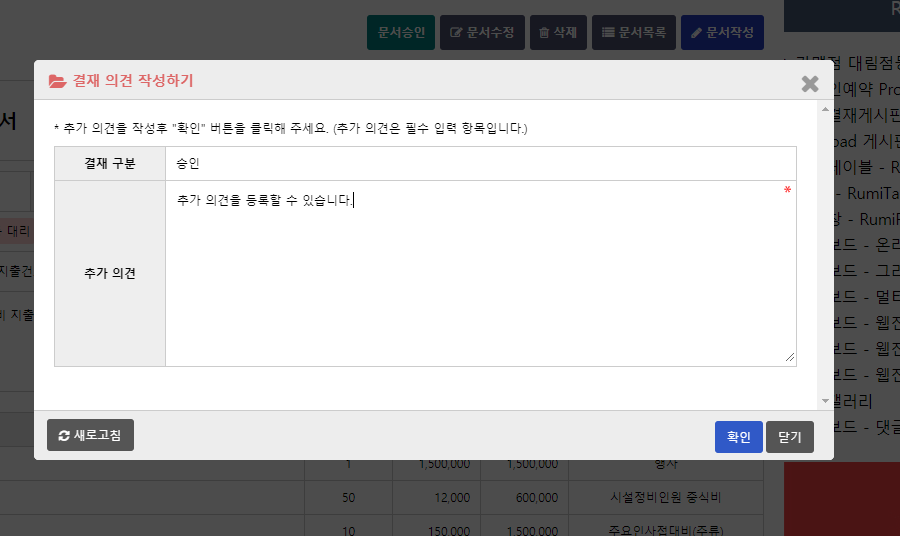Click the 결재 구분 row label

tap(110, 164)
